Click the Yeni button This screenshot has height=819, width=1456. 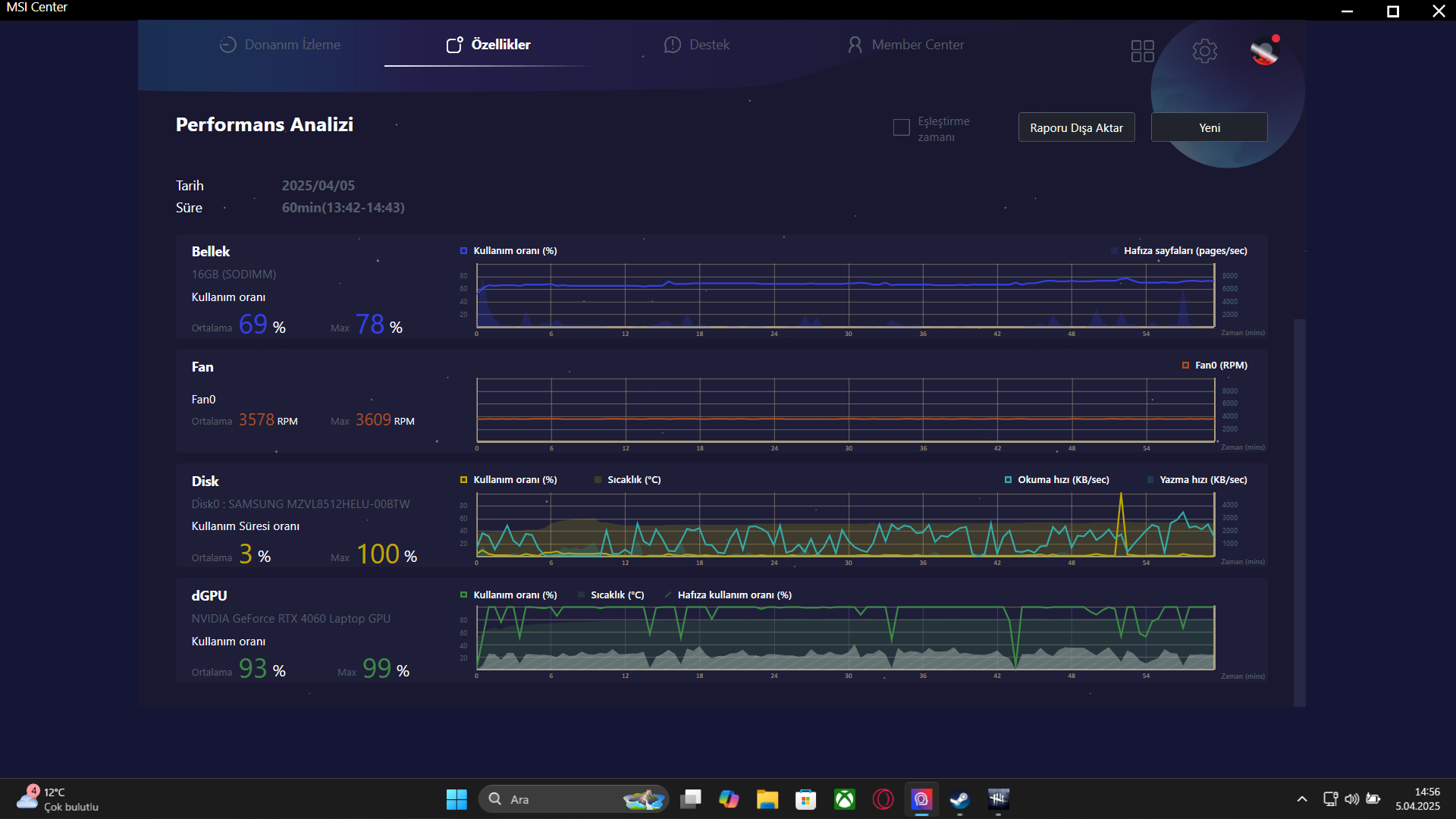click(x=1209, y=127)
